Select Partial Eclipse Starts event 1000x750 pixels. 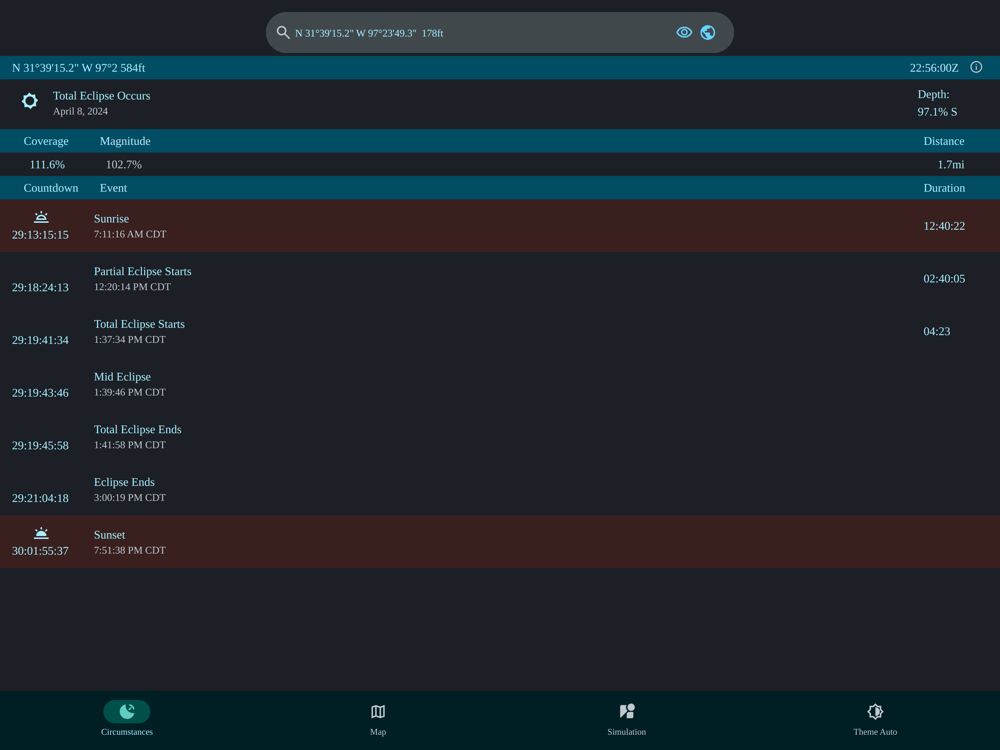[143, 271]
